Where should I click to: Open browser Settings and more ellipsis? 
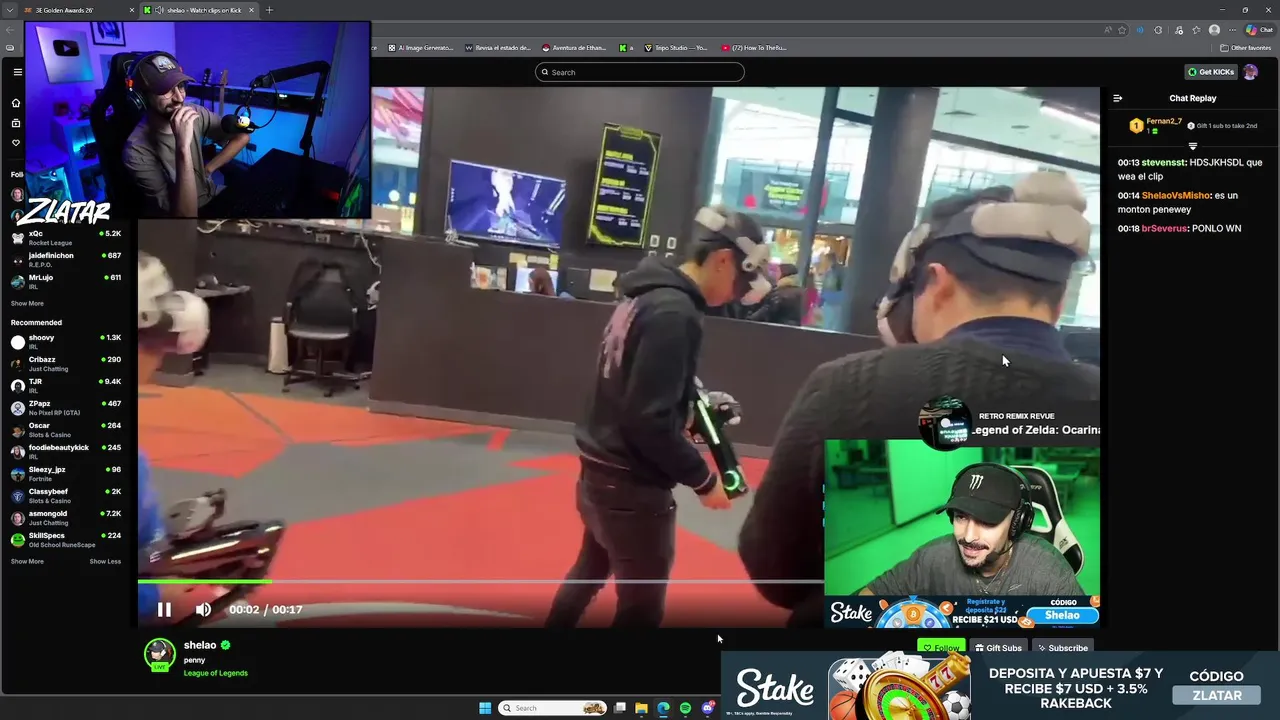tap(1233, 30)
